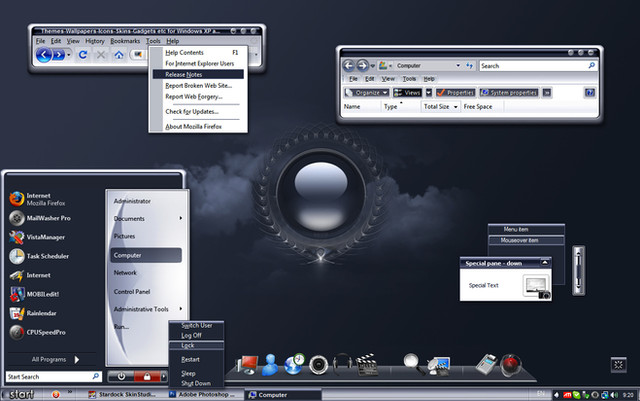640x401 pixels.
Task: Open MailWasher Pro from start menu
Action: pyautogui.click(x=40, y=218)
